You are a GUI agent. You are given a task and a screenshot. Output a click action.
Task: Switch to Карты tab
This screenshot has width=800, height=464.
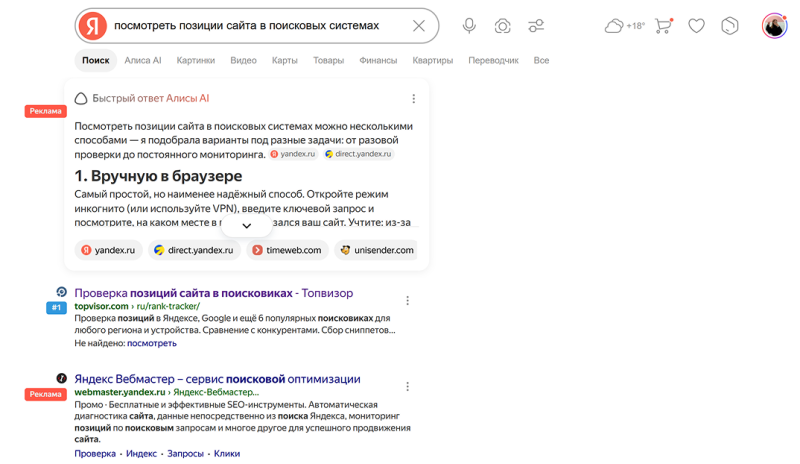[284, 60]
